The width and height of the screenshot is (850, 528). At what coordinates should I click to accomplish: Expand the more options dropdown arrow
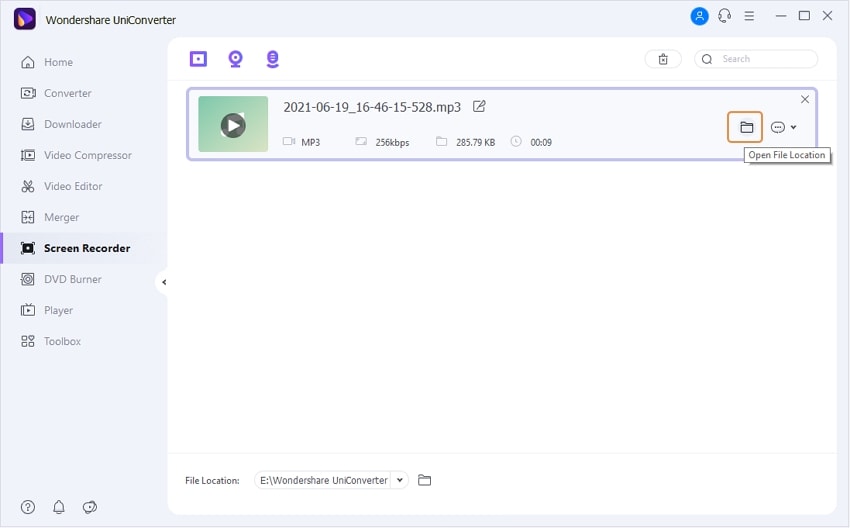(x=794, y=127)
